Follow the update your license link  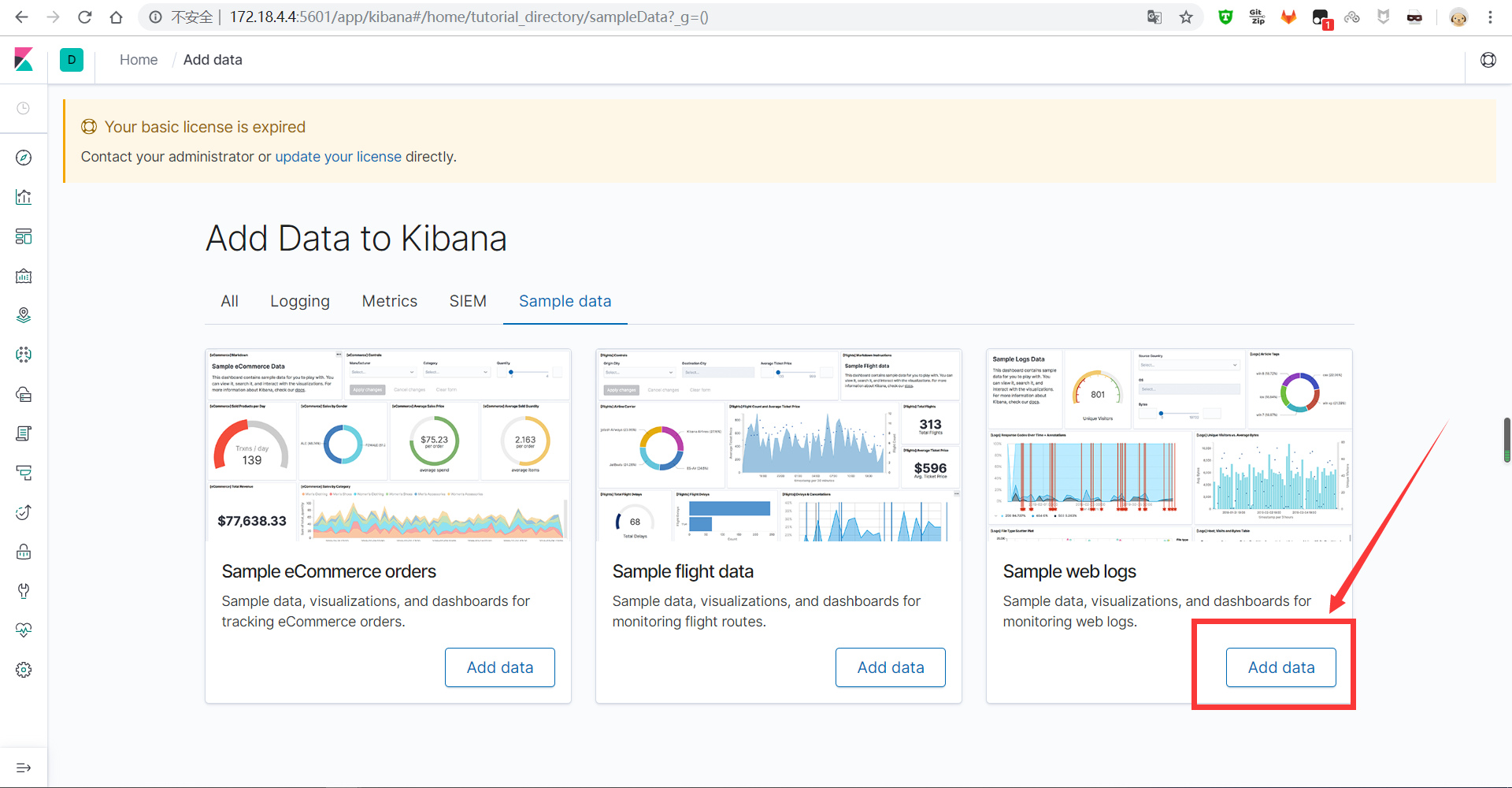tap(339, 157)
